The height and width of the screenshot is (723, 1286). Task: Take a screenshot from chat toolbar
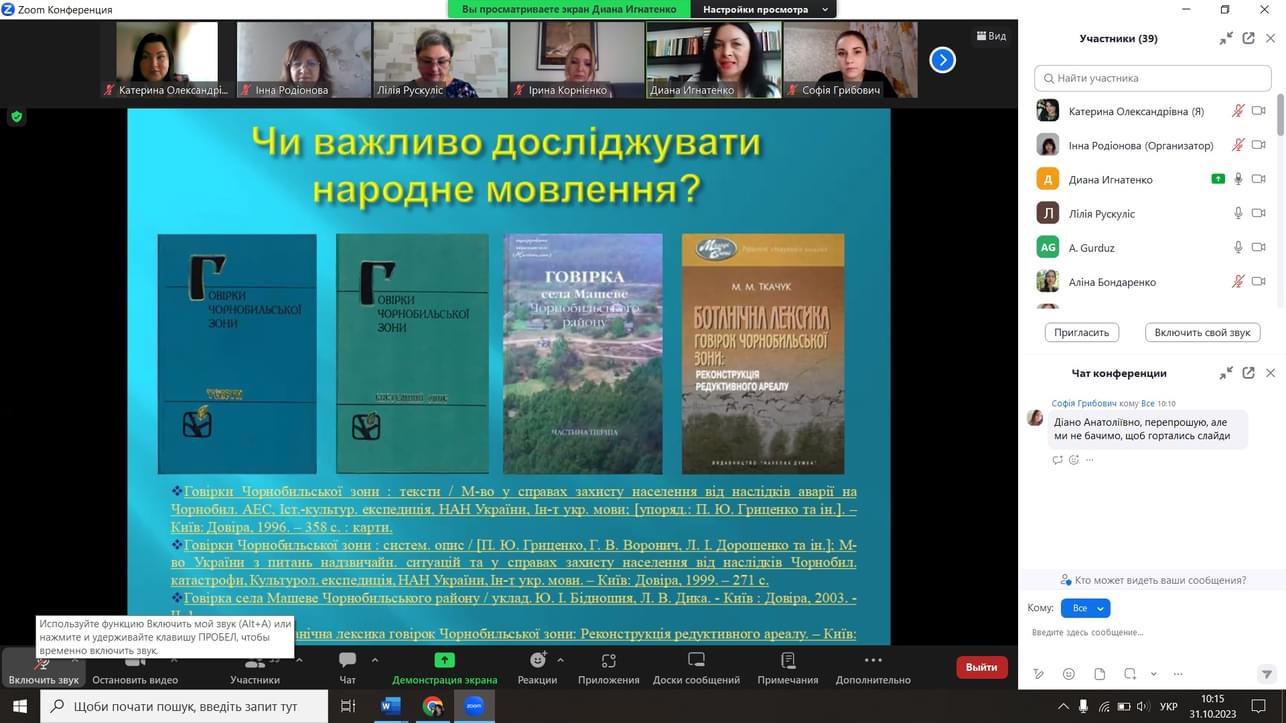pyautogui.click(x=1130, y=674)
